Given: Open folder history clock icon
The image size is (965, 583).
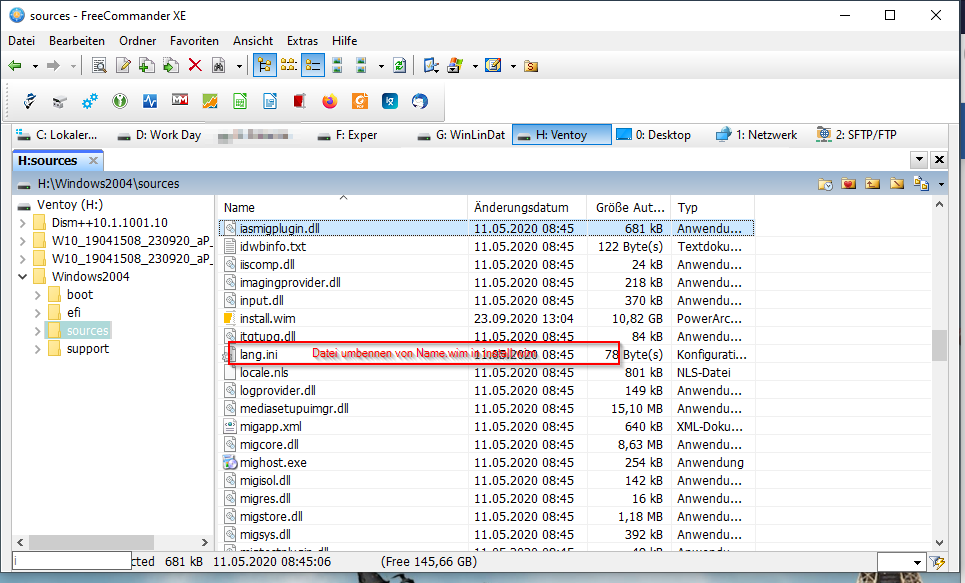Looking at the screenshot, I should pos(825,184).
